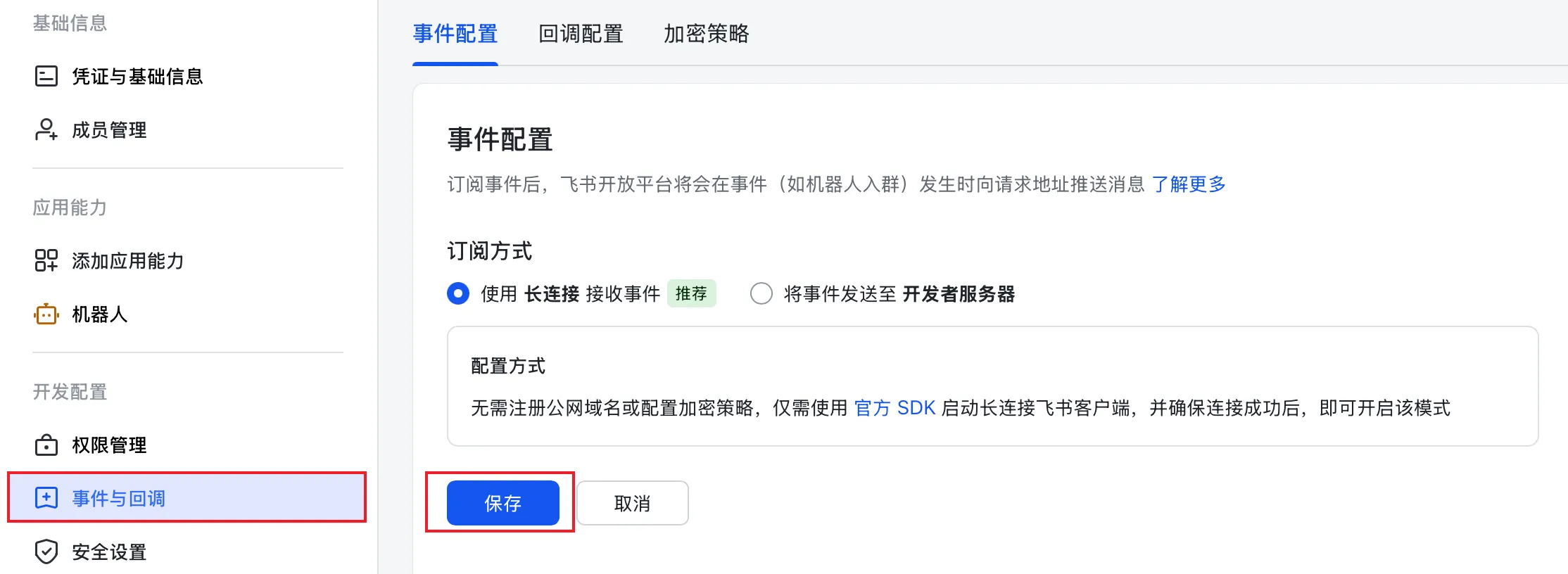Select the developer server radio option
1568x574 pixels.
tap(761, 293)
